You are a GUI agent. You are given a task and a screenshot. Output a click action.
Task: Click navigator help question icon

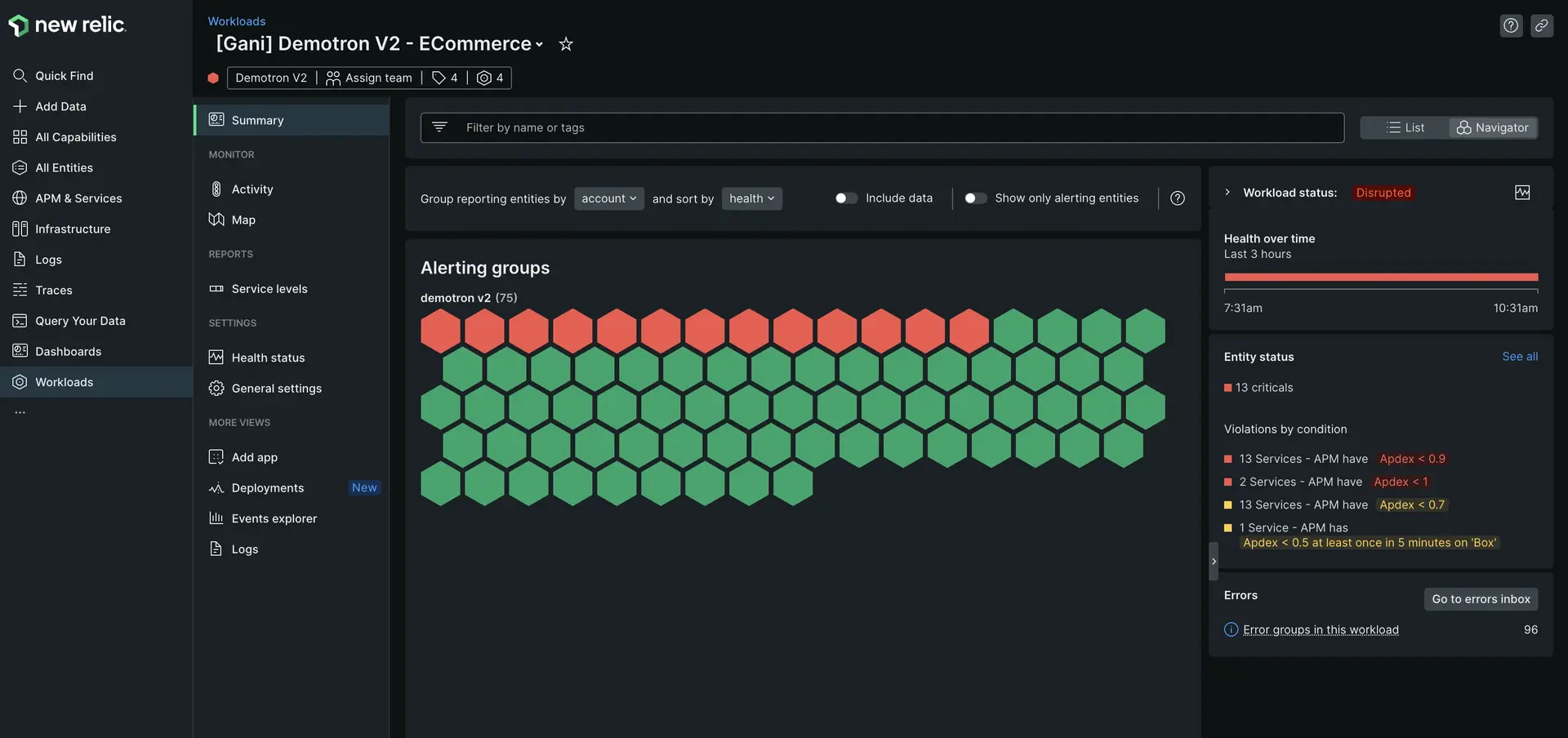coord(1178,198)
